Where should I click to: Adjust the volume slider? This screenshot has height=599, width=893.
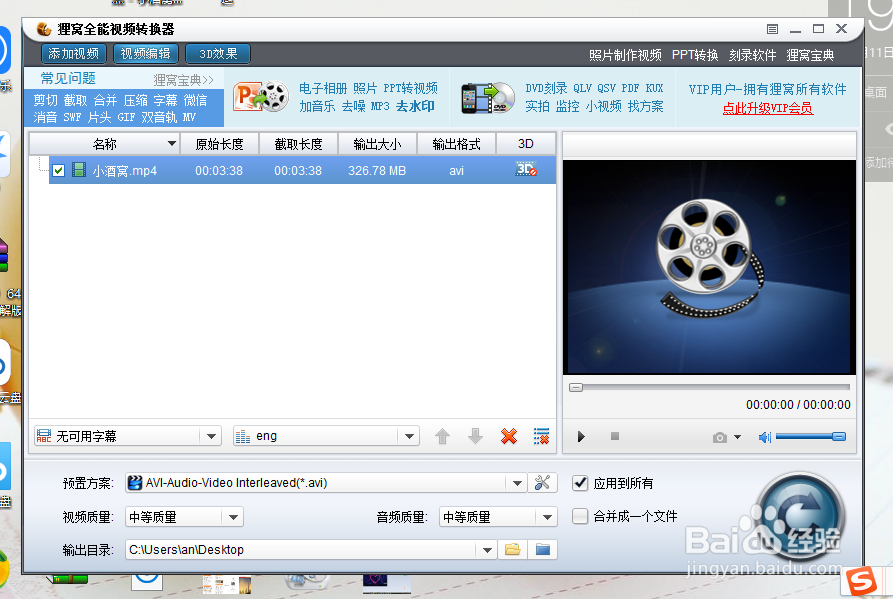point(811,437)
